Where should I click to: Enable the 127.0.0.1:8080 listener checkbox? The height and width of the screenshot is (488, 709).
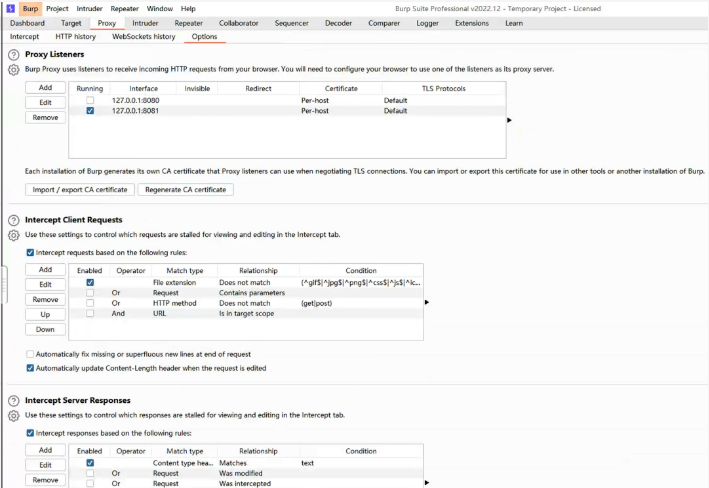click(90, 100)
